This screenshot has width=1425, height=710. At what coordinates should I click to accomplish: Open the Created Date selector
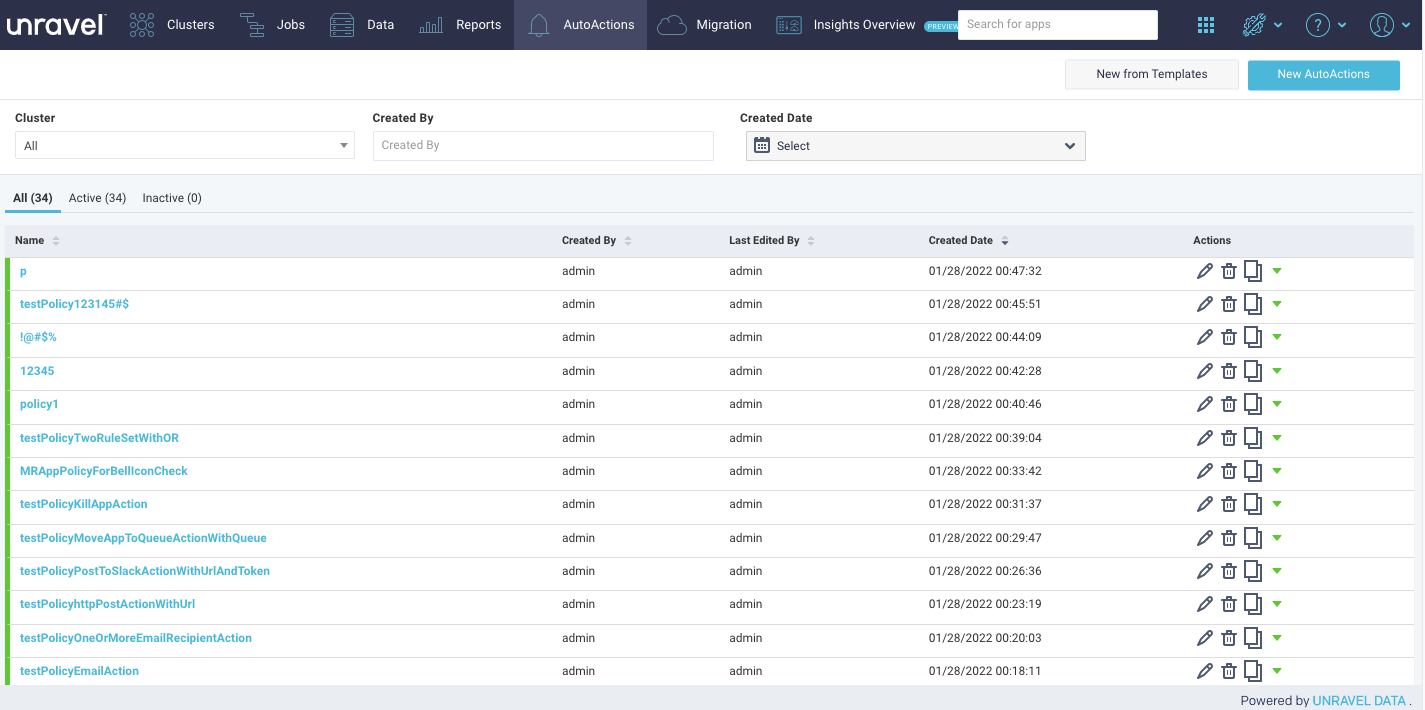tap(916, 146)
